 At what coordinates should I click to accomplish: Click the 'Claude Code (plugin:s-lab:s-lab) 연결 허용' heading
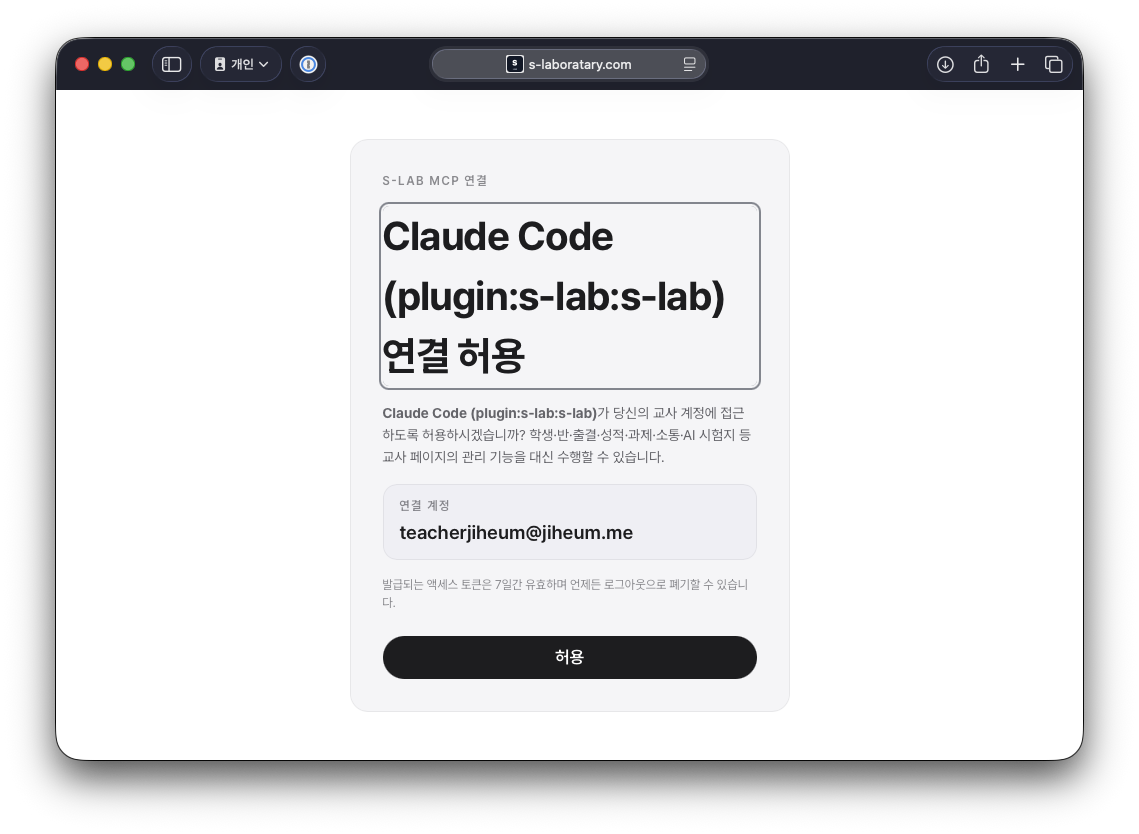570,296
